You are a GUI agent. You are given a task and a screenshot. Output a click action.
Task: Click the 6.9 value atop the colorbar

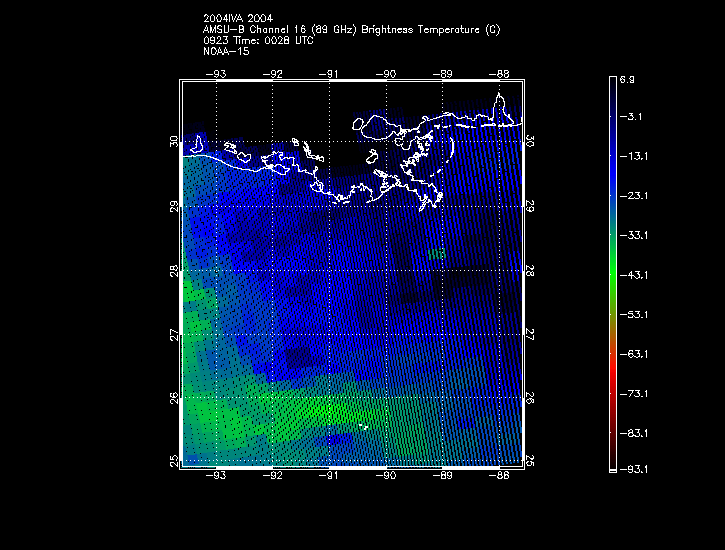pyautogui.click(x=627, y=80)
